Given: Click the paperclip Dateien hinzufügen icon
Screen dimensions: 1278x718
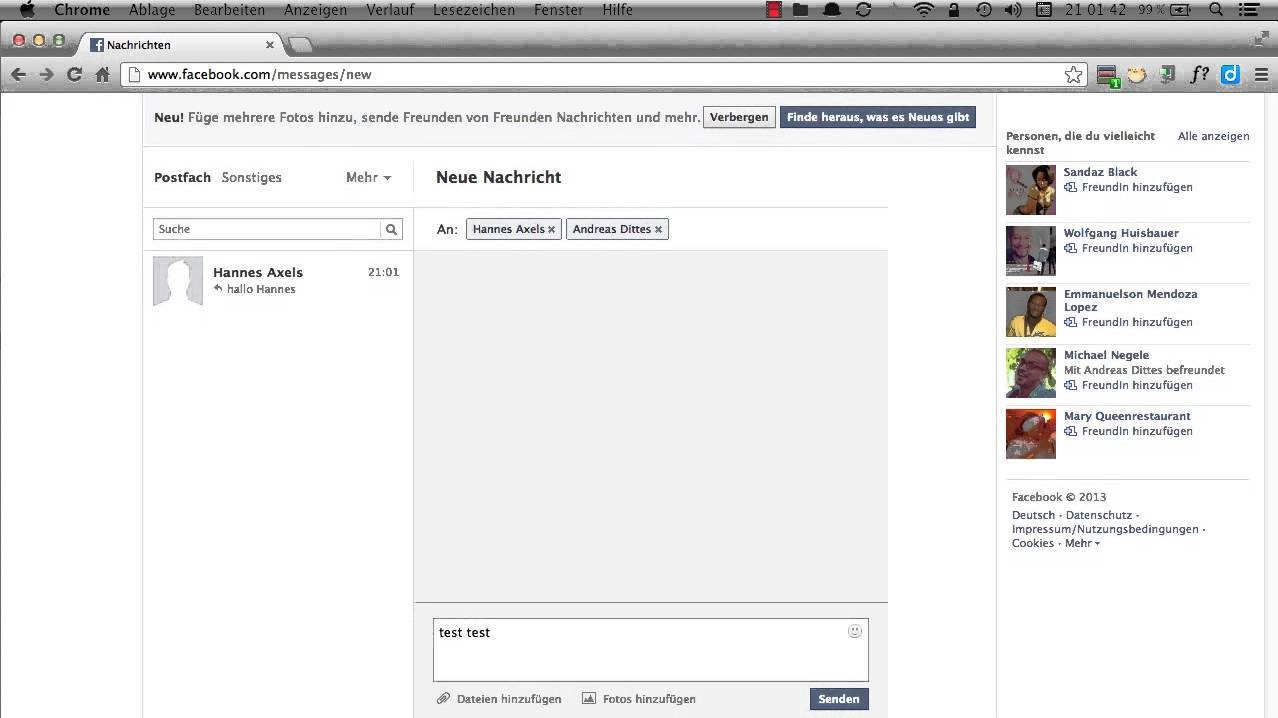Looking at the screenshot, I should point(443,699).
